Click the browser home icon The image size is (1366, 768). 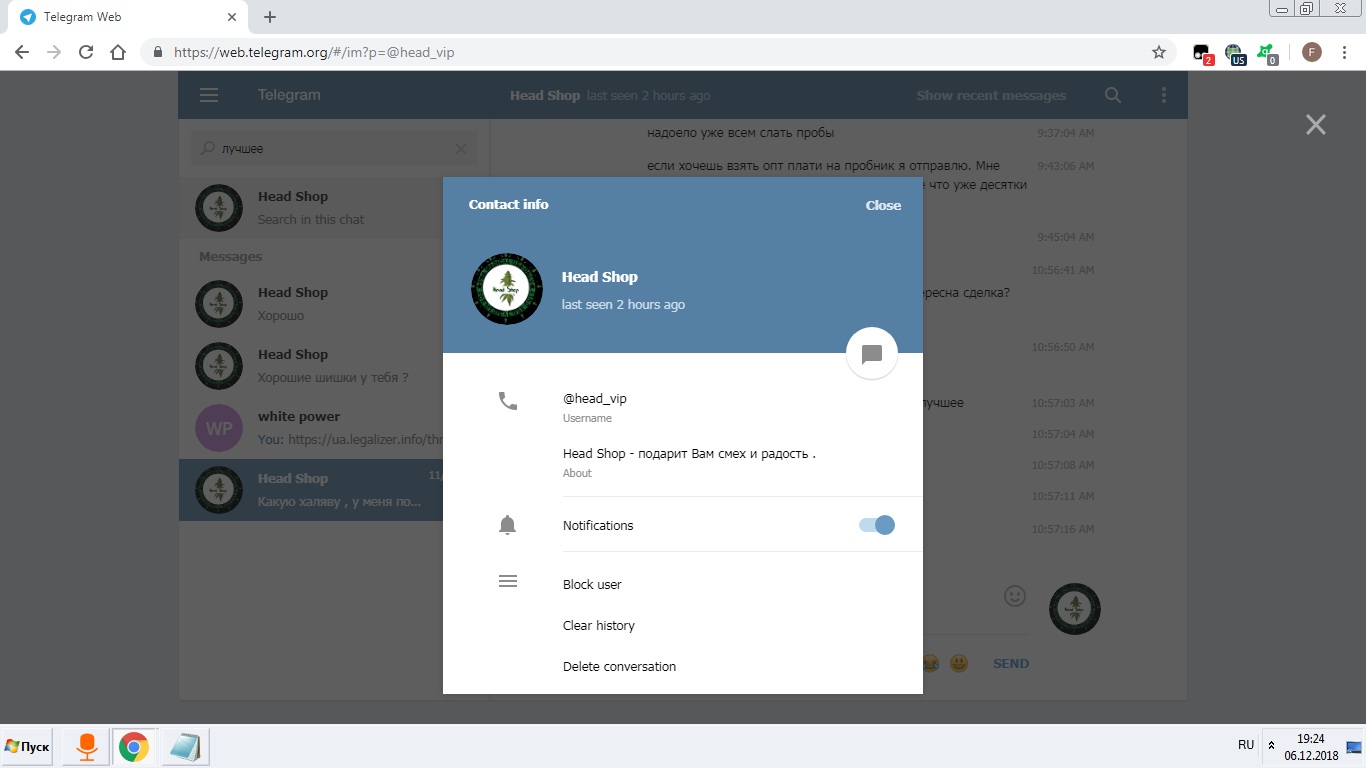point(118,52)
